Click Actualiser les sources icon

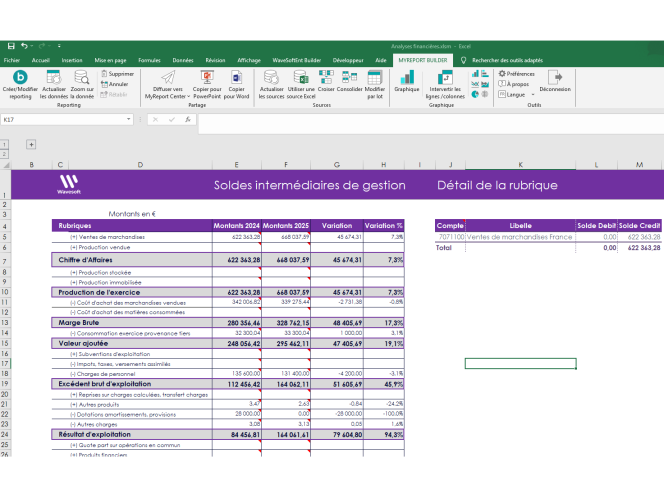click(x=271, y=77)
